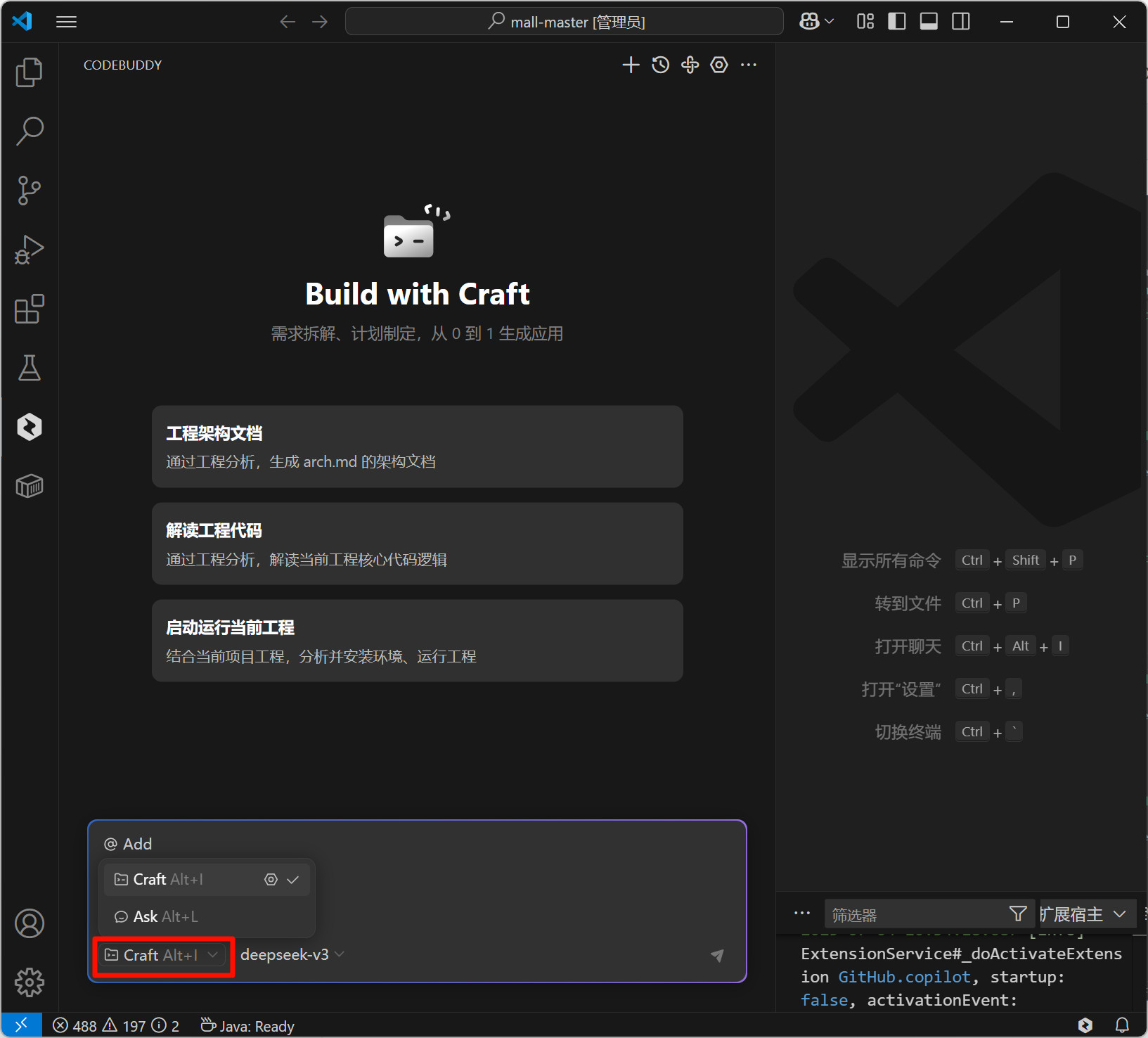
Task: Open the Source Control view
Action: coord(29,191)
